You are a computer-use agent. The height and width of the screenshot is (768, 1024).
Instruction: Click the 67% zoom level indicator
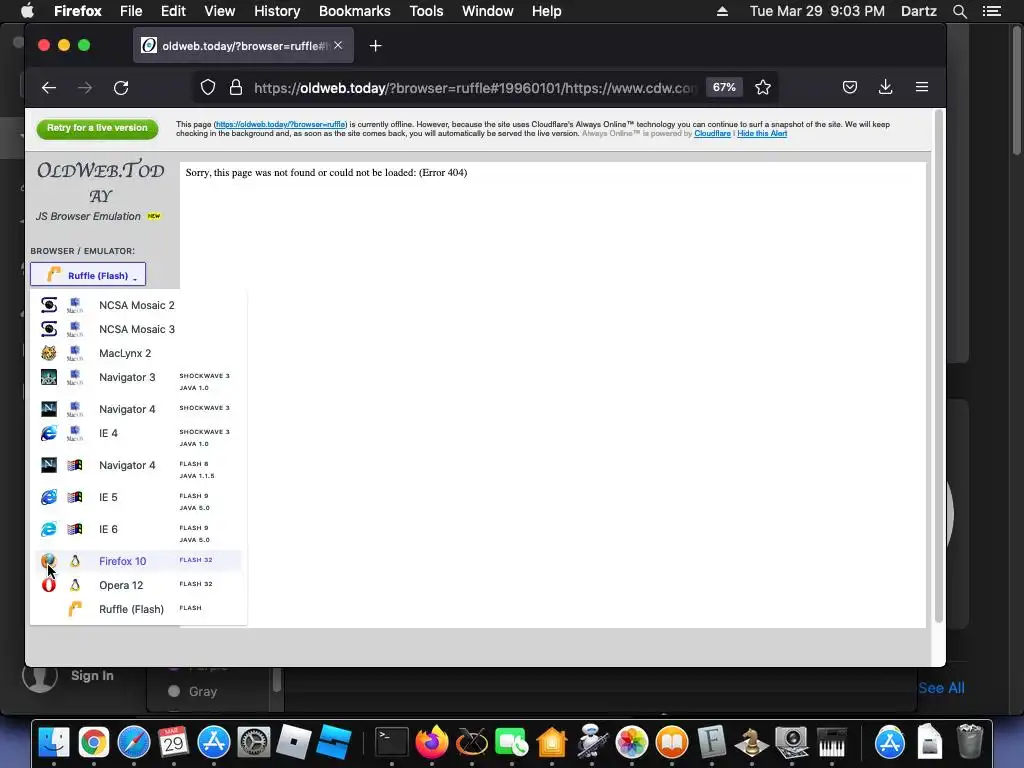(724, 88)
